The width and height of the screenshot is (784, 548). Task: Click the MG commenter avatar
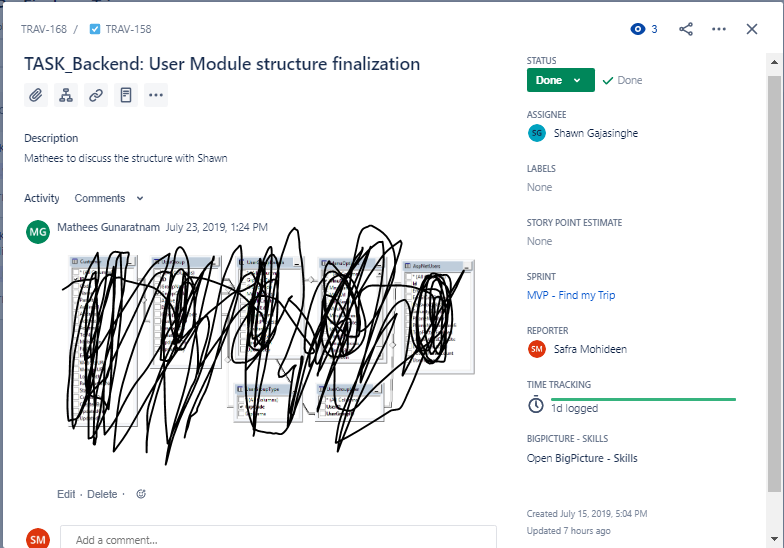pyautogui.click(x=38, y=232)
